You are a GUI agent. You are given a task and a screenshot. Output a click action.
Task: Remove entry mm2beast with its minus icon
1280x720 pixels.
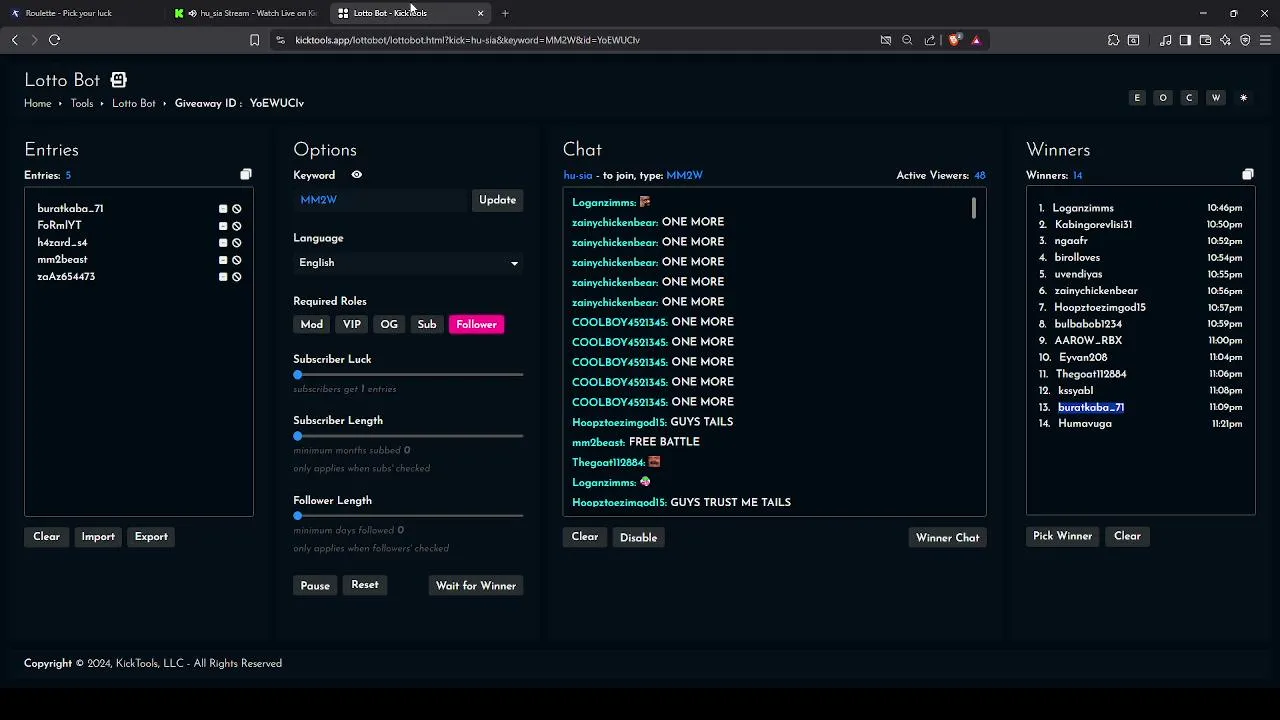point(223,260)
